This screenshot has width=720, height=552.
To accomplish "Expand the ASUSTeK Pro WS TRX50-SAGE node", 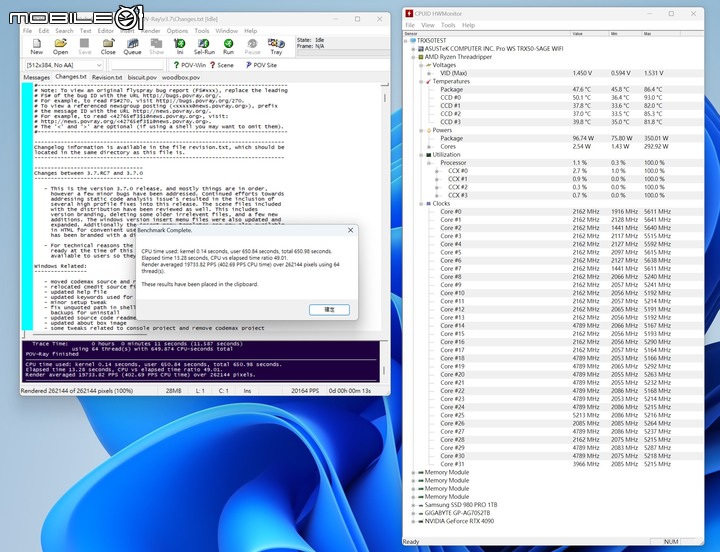I will click(414, 49).
